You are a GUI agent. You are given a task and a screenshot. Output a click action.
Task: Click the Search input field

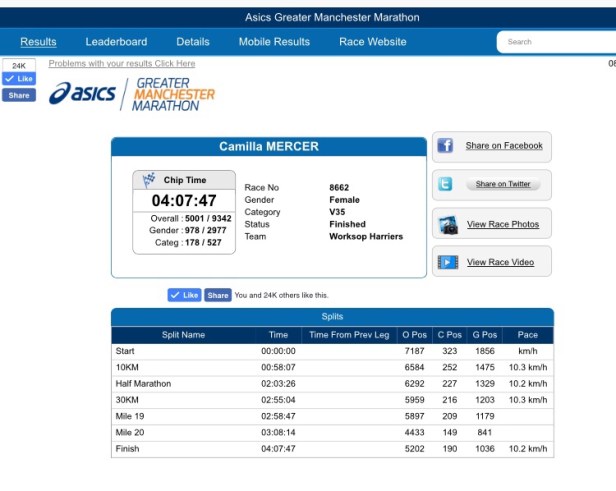click(555, 42)
